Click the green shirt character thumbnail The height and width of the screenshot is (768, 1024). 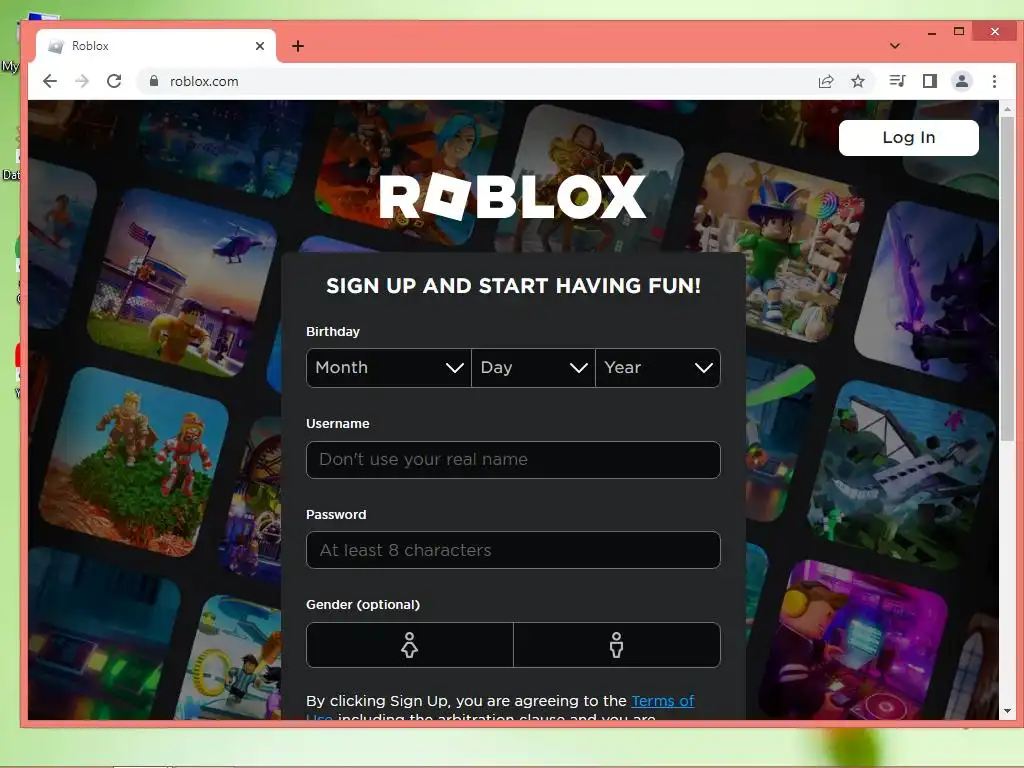778,247
